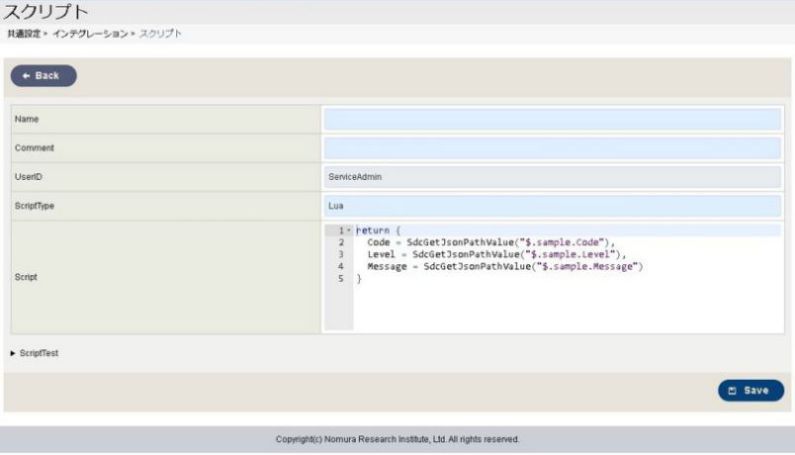Select line number 2 in the editor gutter

pos(341,242)
